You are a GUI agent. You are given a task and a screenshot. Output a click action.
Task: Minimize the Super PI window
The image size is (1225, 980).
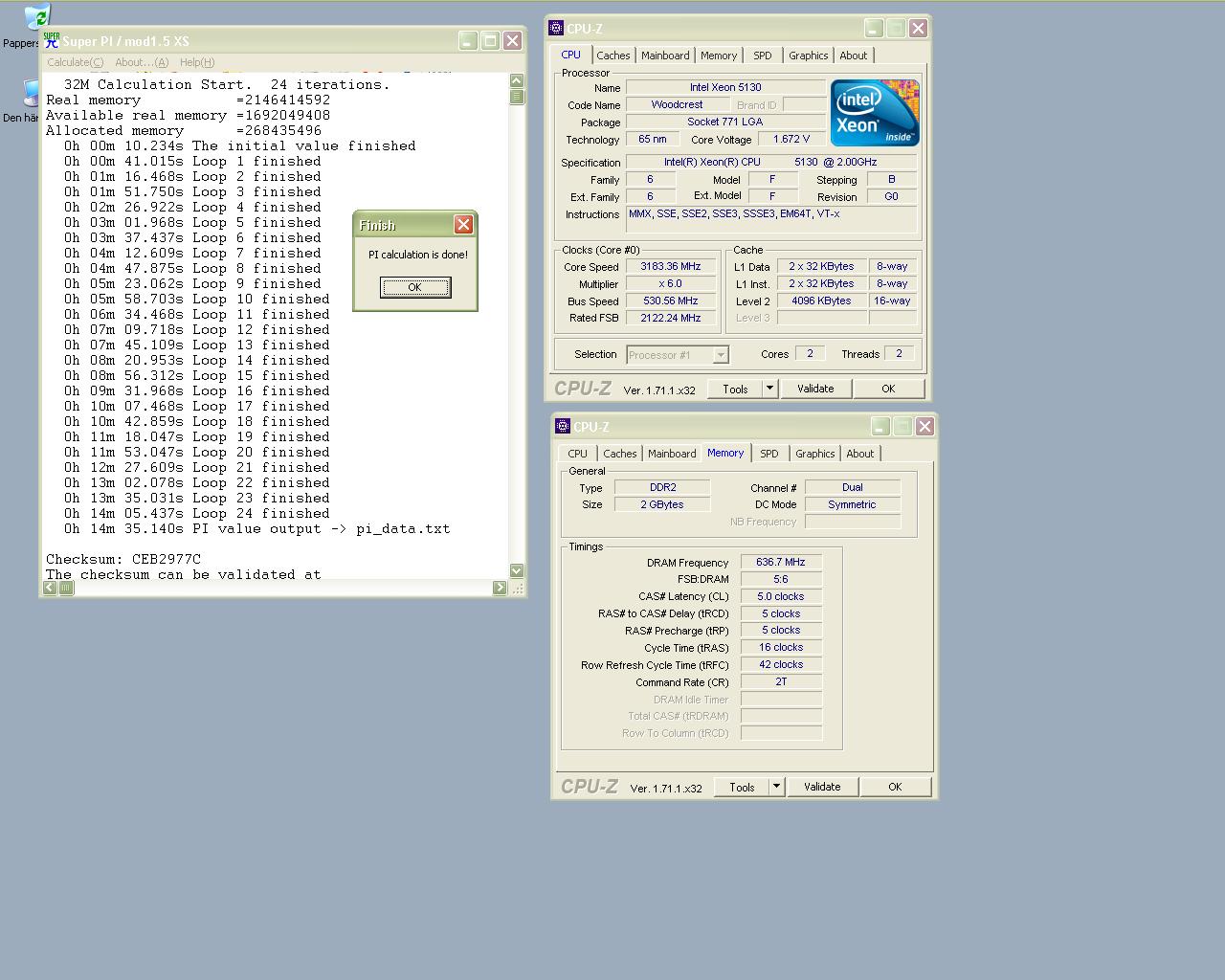click(x=468, y=40)
